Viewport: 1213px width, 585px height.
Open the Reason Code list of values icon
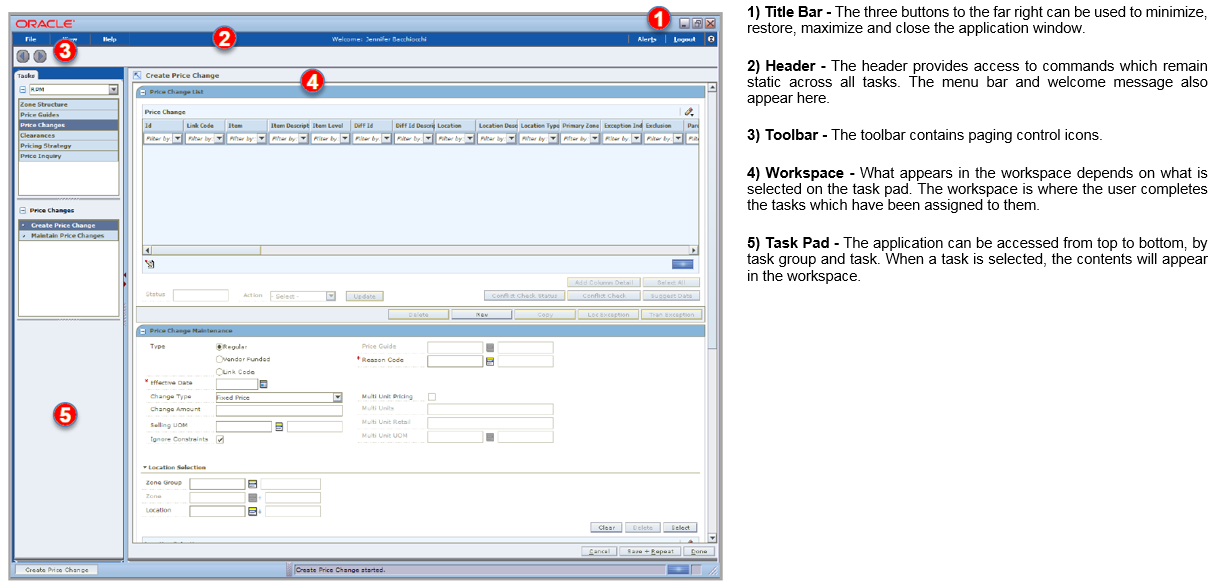click(x=489, y=362)
